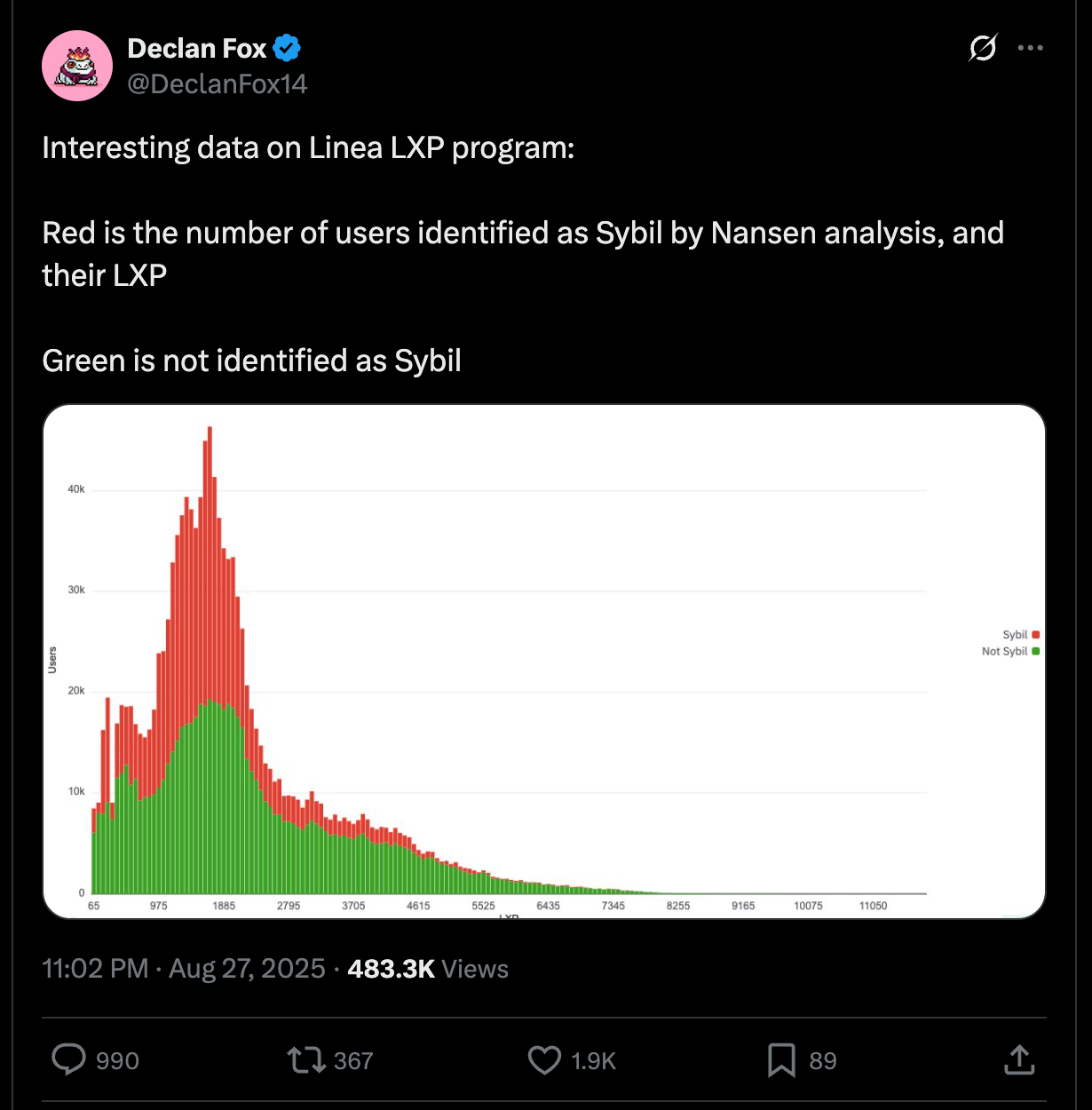The image size is (1092, 1110).
Task: Like the post with heart icon
Action: [x=544, y=1059]
